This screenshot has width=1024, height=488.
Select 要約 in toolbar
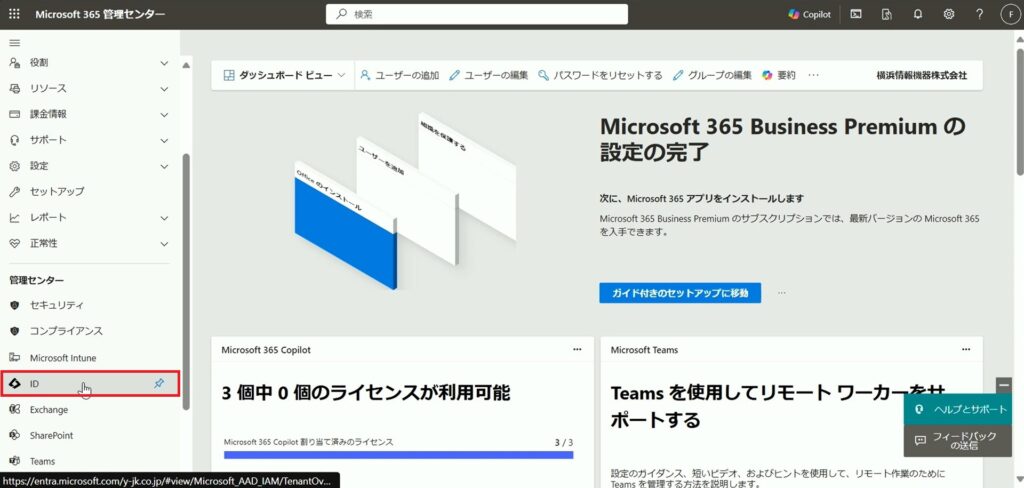coord(779,75)
